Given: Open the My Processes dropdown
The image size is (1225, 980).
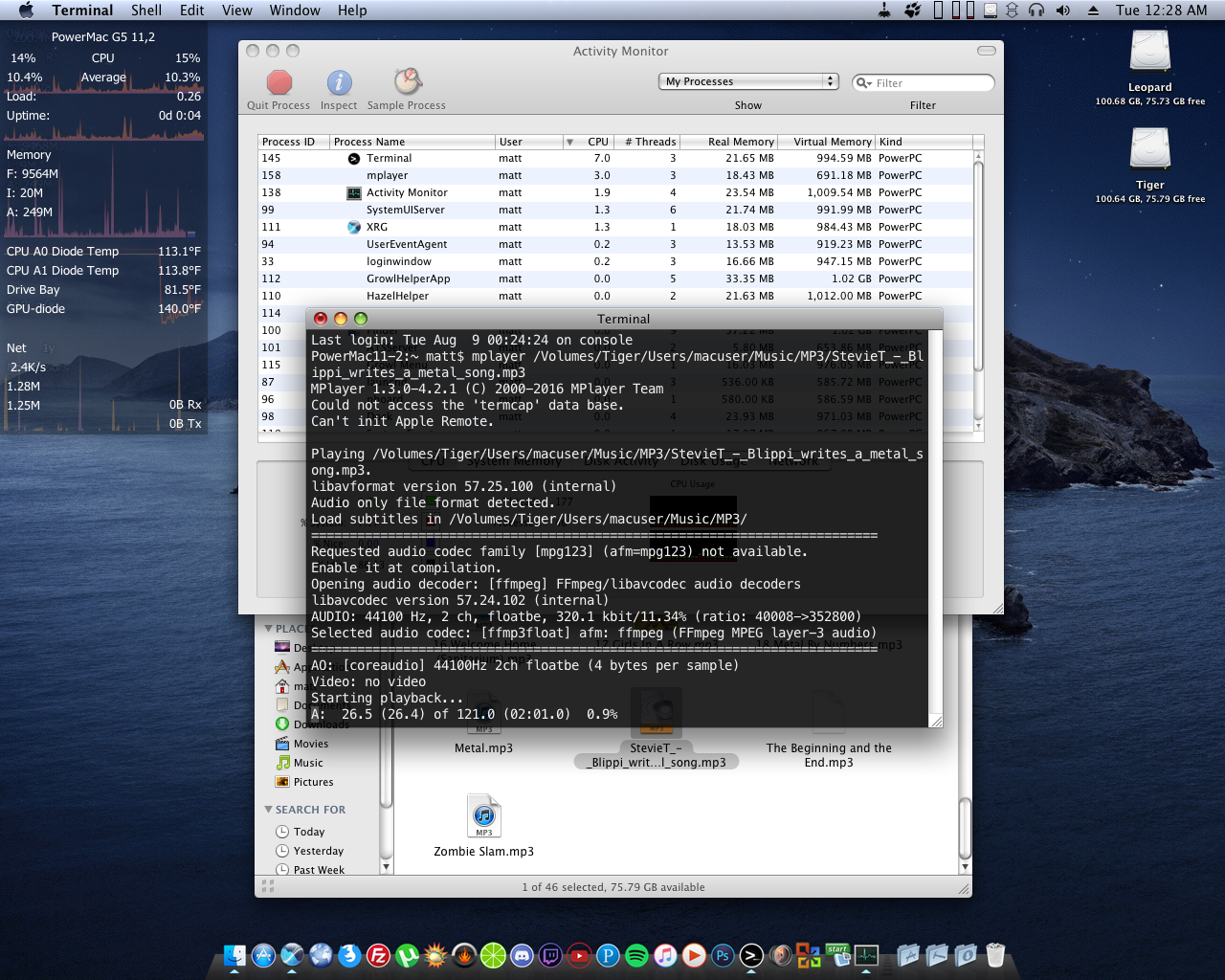Looking at the screenshot, I should pyautogui.click(x=748, y=82).
